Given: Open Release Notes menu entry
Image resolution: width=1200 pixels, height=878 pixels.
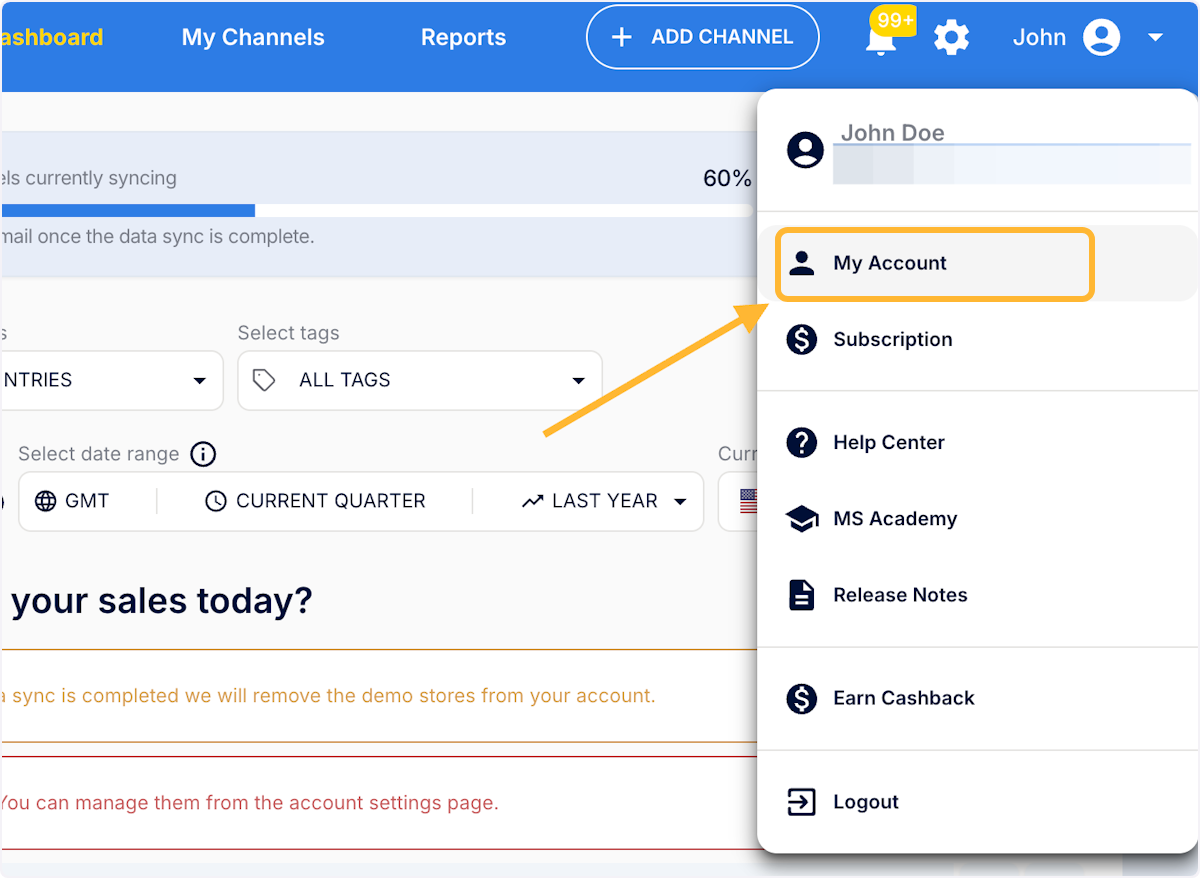Looking at the screenshot, I should pyautogui.click(x=977, y=595).
